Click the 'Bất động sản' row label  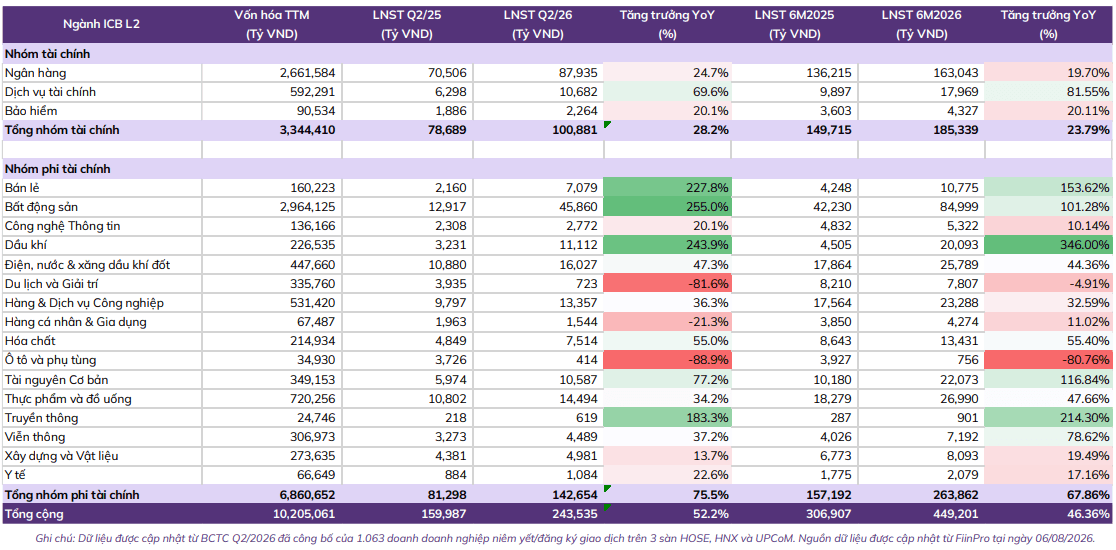coord(41,207)
